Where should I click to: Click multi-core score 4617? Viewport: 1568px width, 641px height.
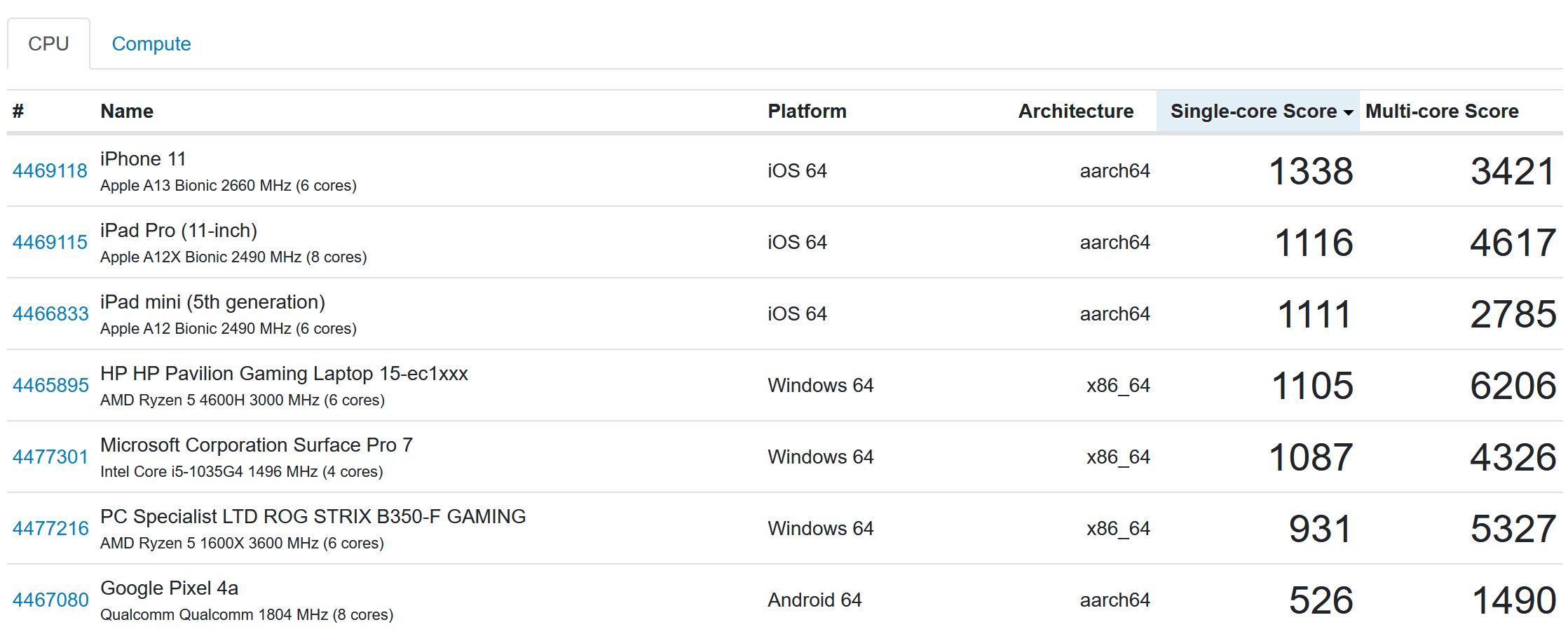pyautogui.click(x=1513, y=243)
